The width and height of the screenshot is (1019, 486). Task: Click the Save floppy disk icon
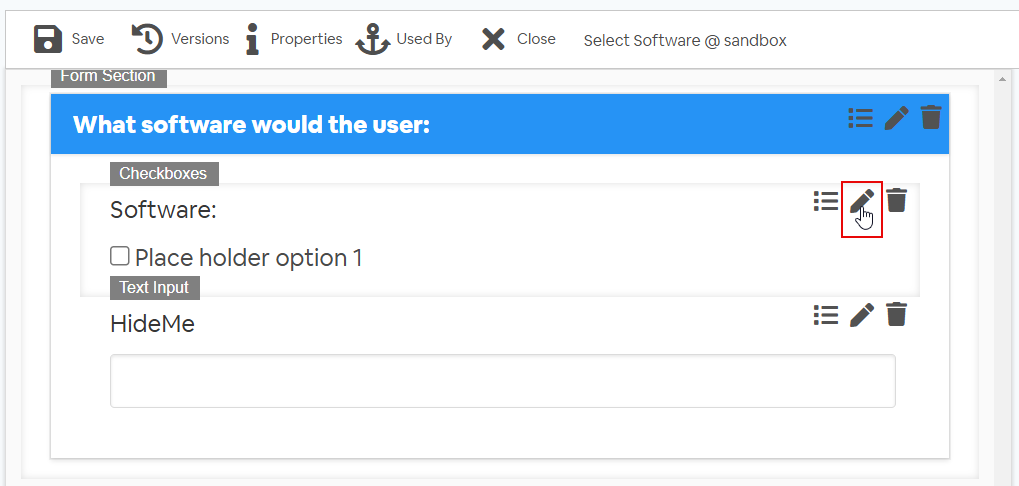(x=47, y=39)
